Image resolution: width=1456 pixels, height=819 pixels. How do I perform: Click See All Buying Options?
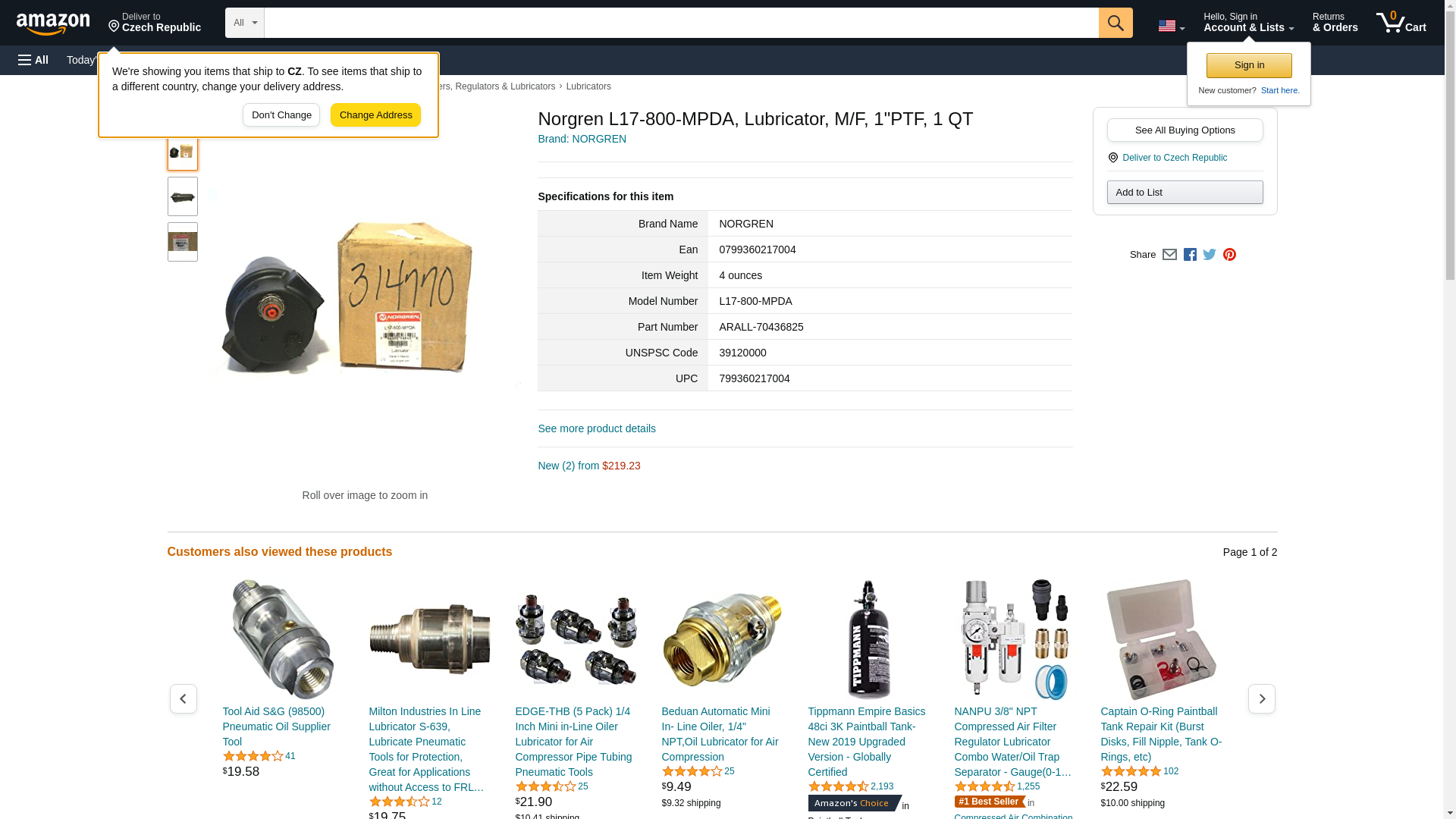tap(1185, 130)
